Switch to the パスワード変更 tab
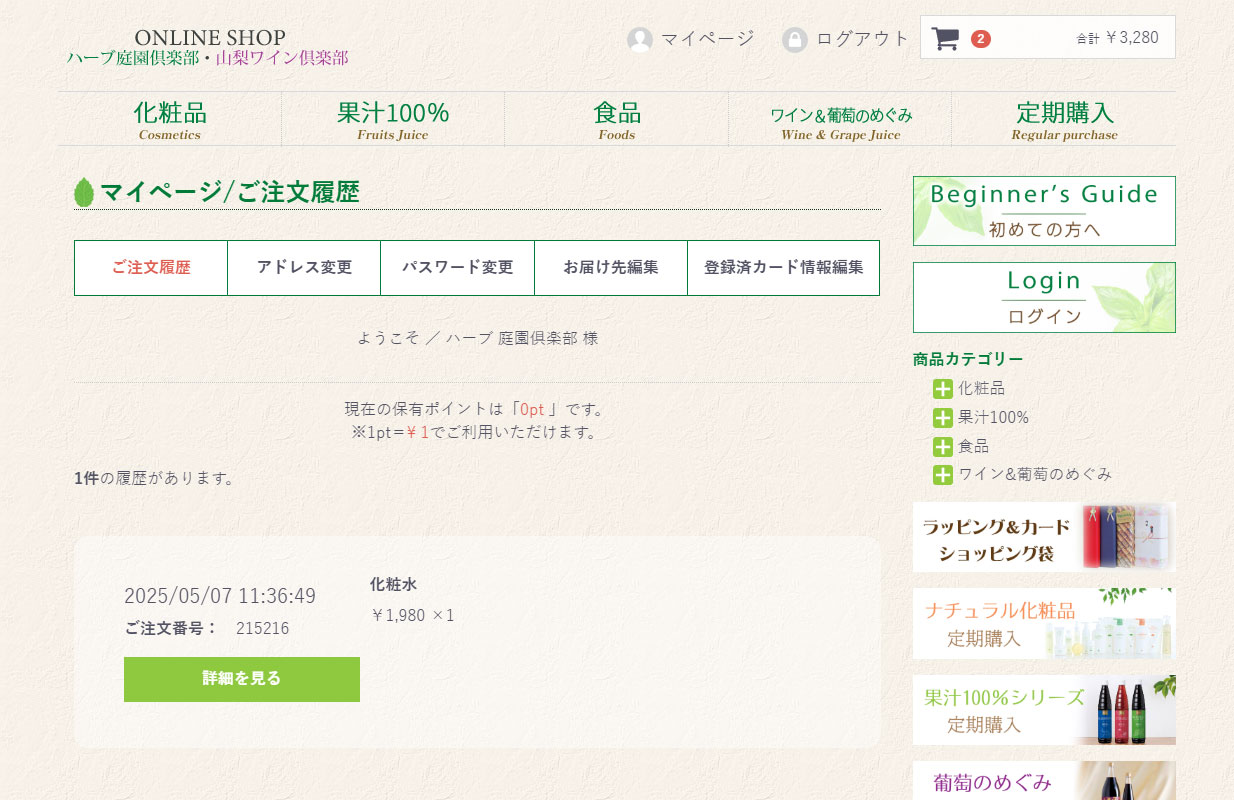The height and width of the screenshot is (800, 1234). coord(457,268)
